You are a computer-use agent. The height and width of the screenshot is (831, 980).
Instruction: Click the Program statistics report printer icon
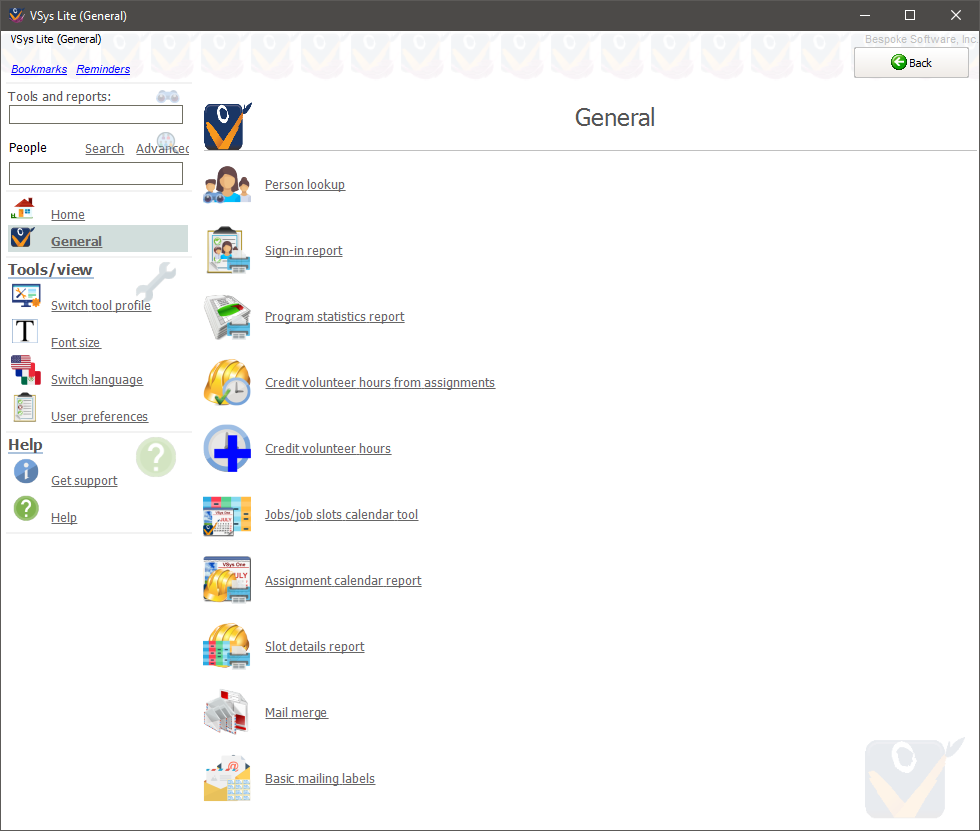click(x=227, y=317)
